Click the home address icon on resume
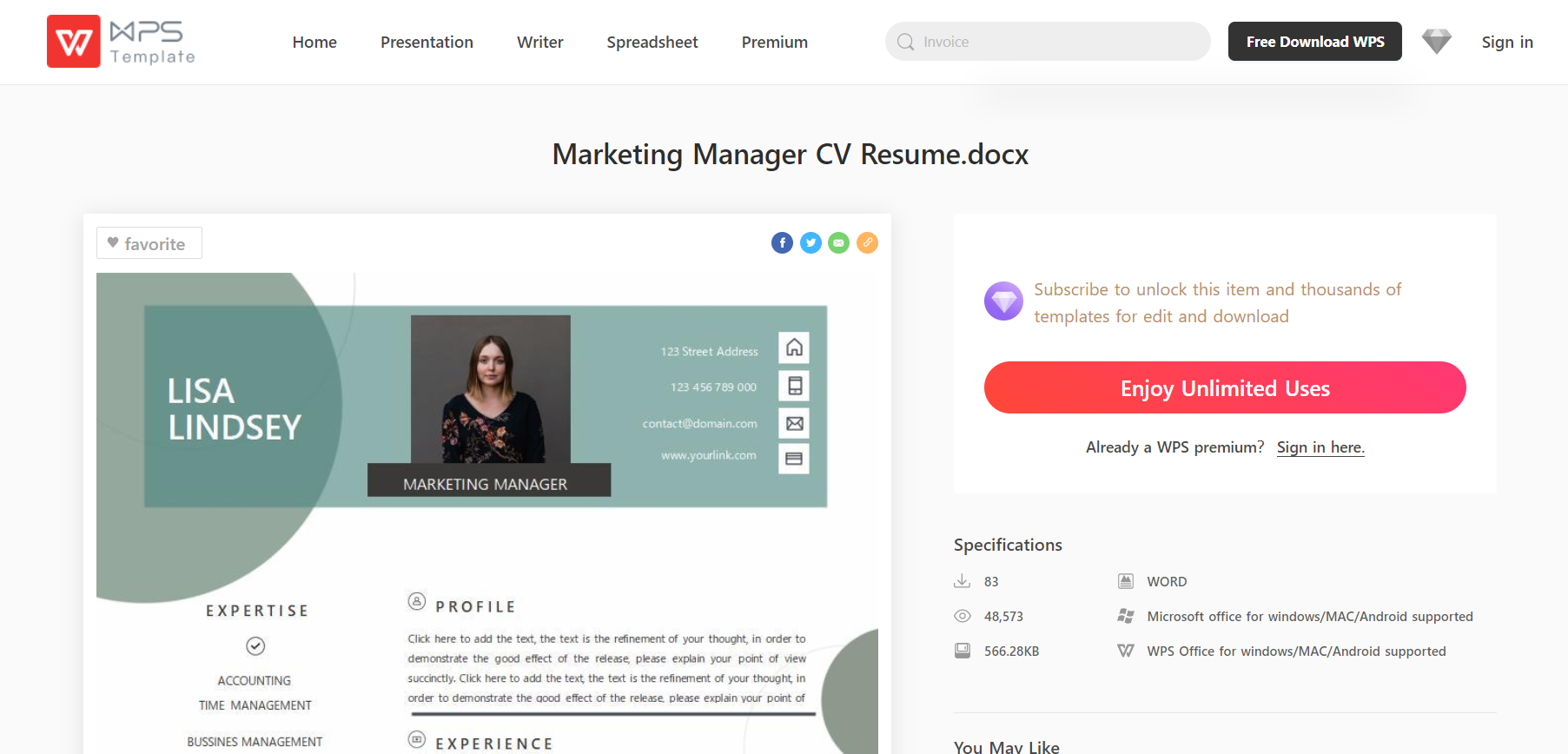Viewport: 1568px width, 754px height. (x=794, y=348)
